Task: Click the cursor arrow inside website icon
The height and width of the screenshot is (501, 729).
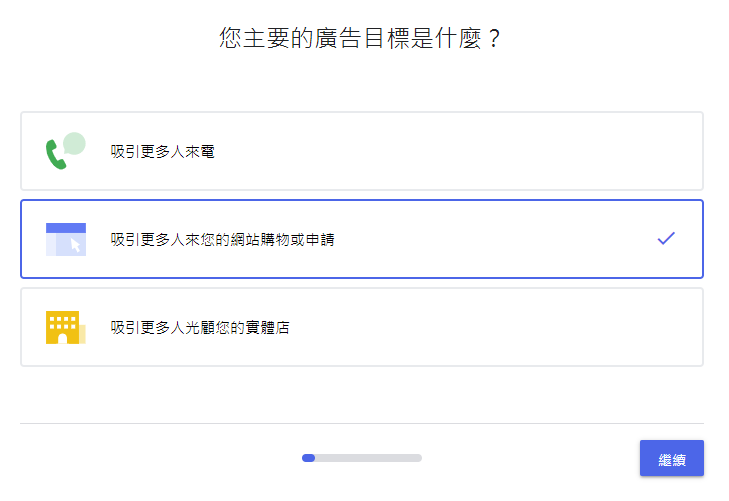Action: 74,245
